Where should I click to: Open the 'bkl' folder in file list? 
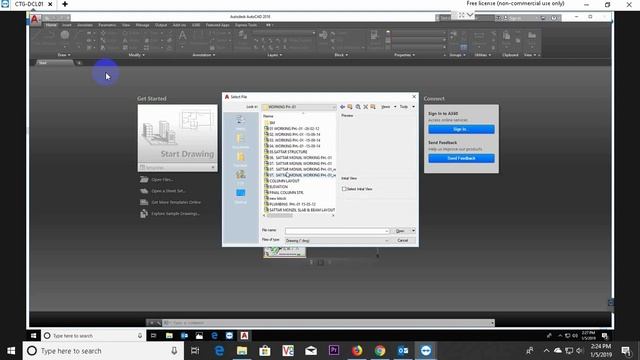pos(269,122)
